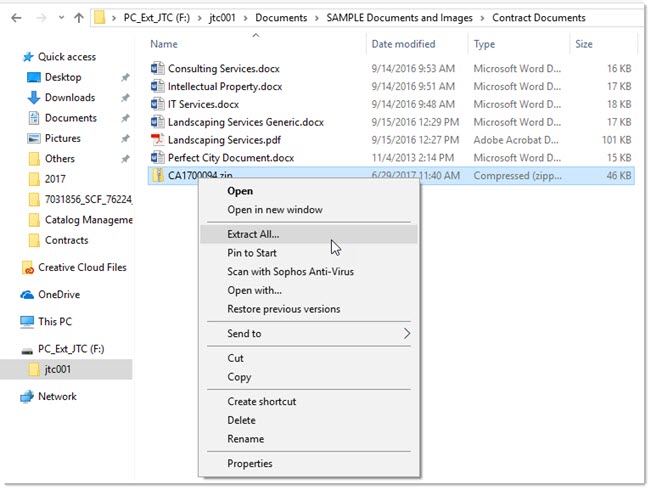This screenshot has width=651, height=490.
Task: Open Properties from context menu
Action: pos(250,463)
